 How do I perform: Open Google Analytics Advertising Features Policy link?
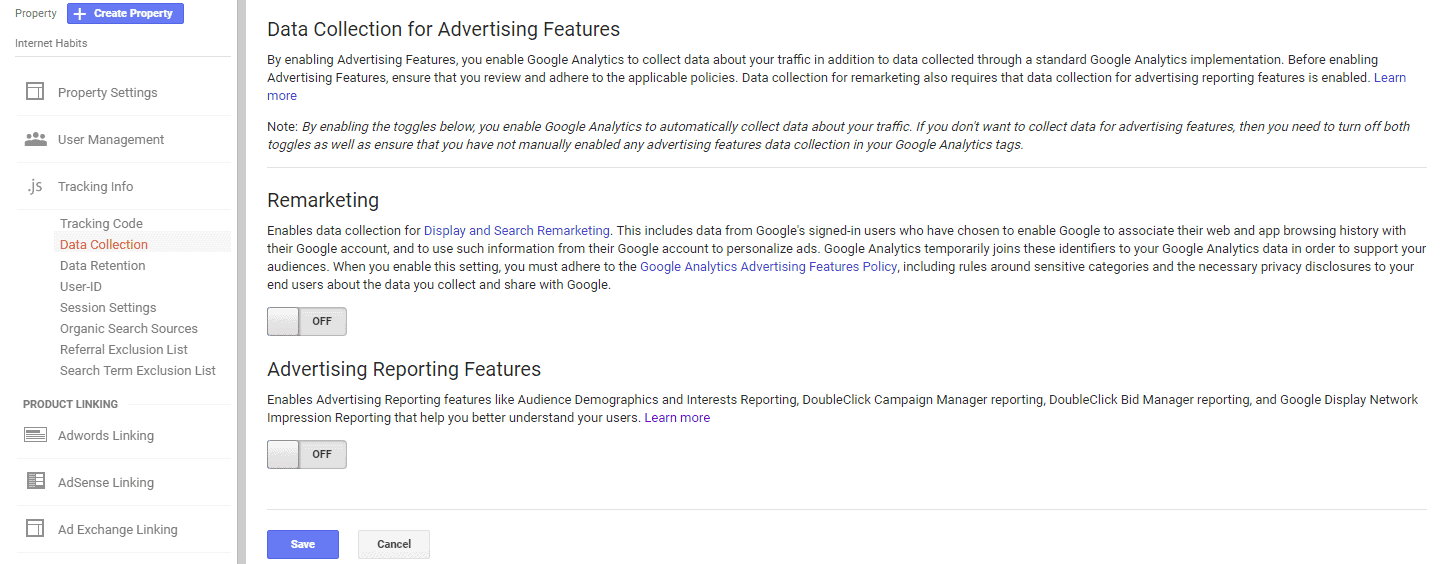(768, 267)
